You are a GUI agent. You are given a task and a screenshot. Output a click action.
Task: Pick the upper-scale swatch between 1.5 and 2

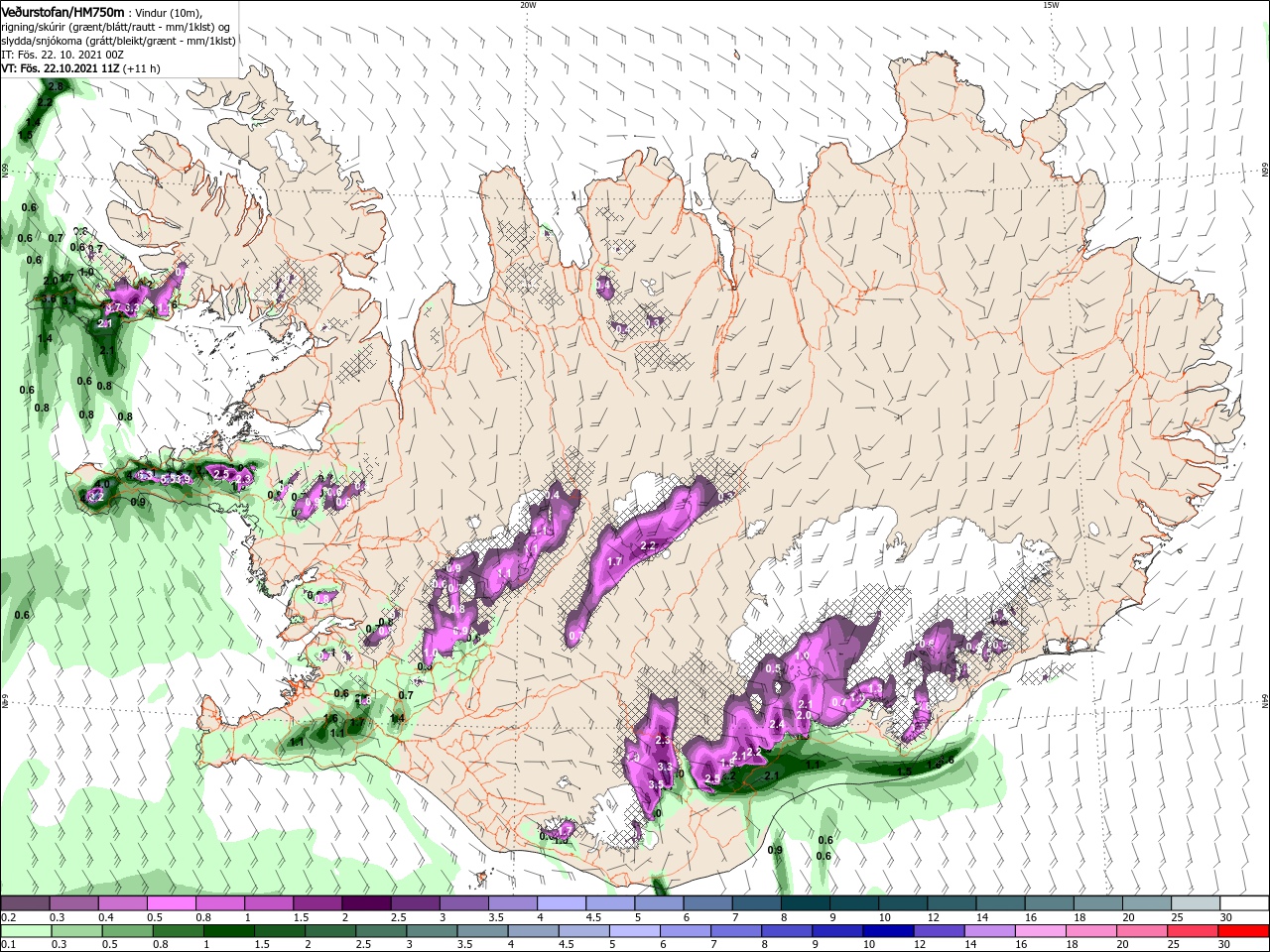[x=317, y=903]
